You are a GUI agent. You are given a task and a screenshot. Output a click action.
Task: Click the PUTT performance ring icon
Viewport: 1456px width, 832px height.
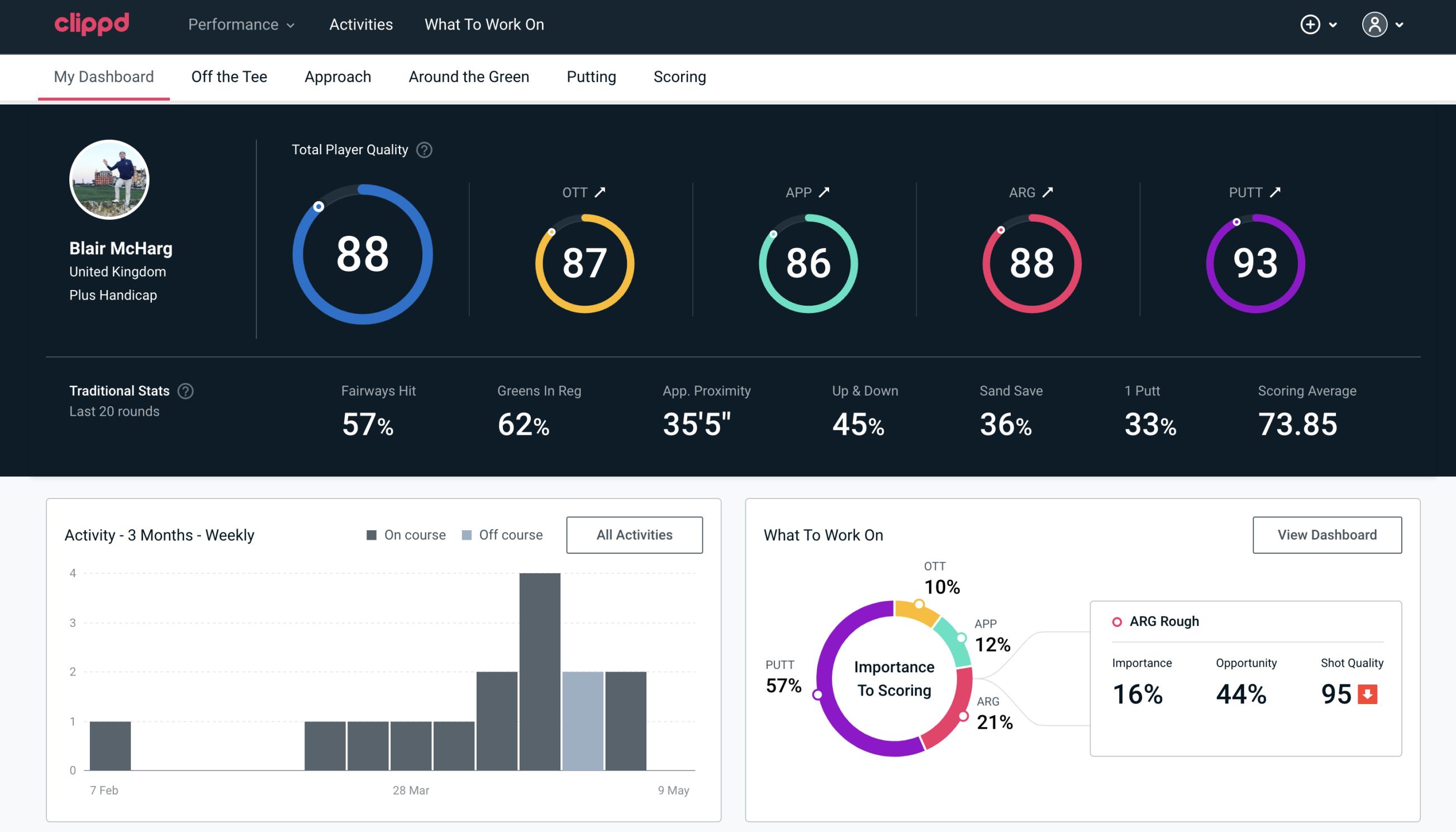(x=1254, y=262)
